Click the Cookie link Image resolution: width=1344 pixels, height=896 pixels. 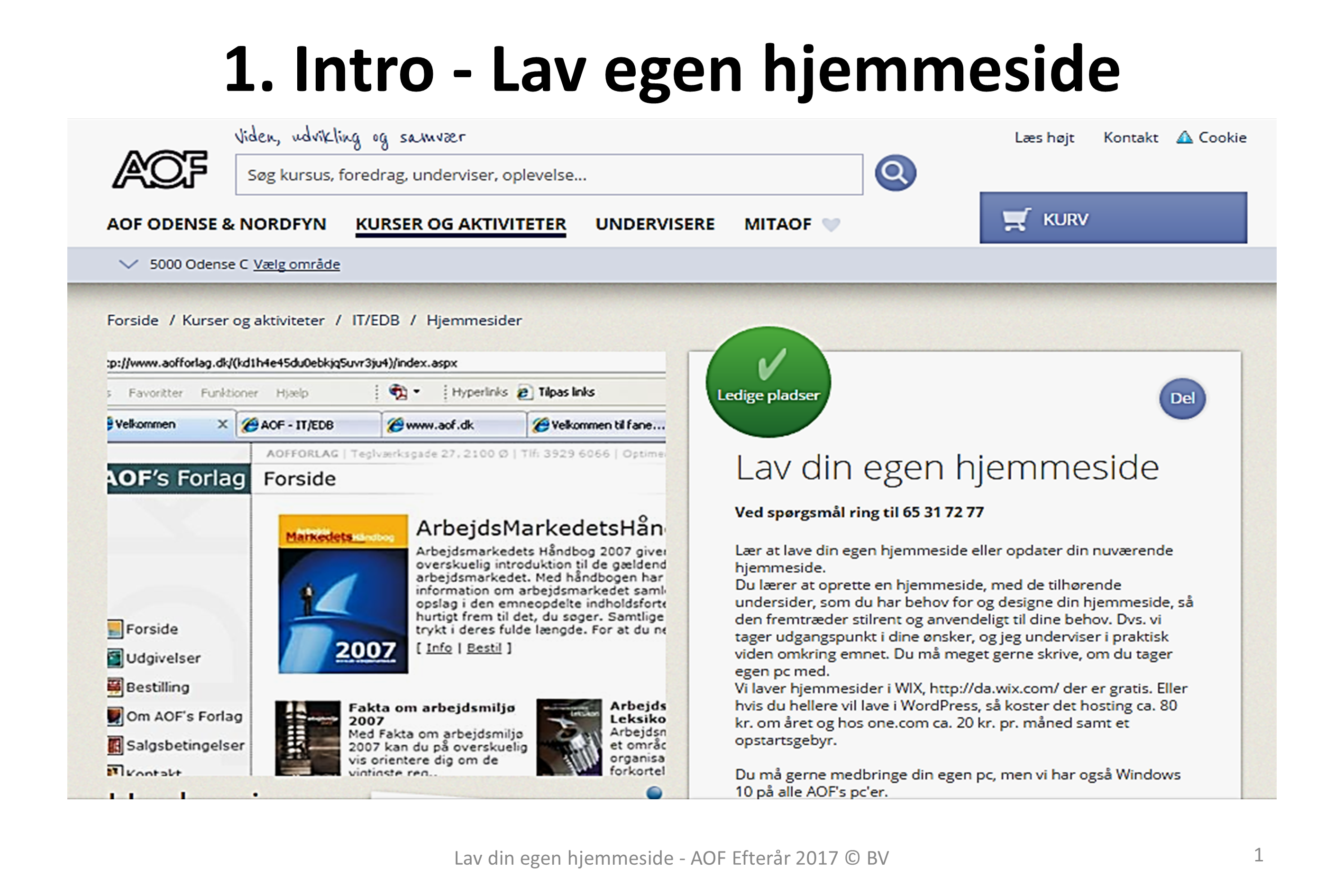pyautogui.click(x=1222, y=137)
